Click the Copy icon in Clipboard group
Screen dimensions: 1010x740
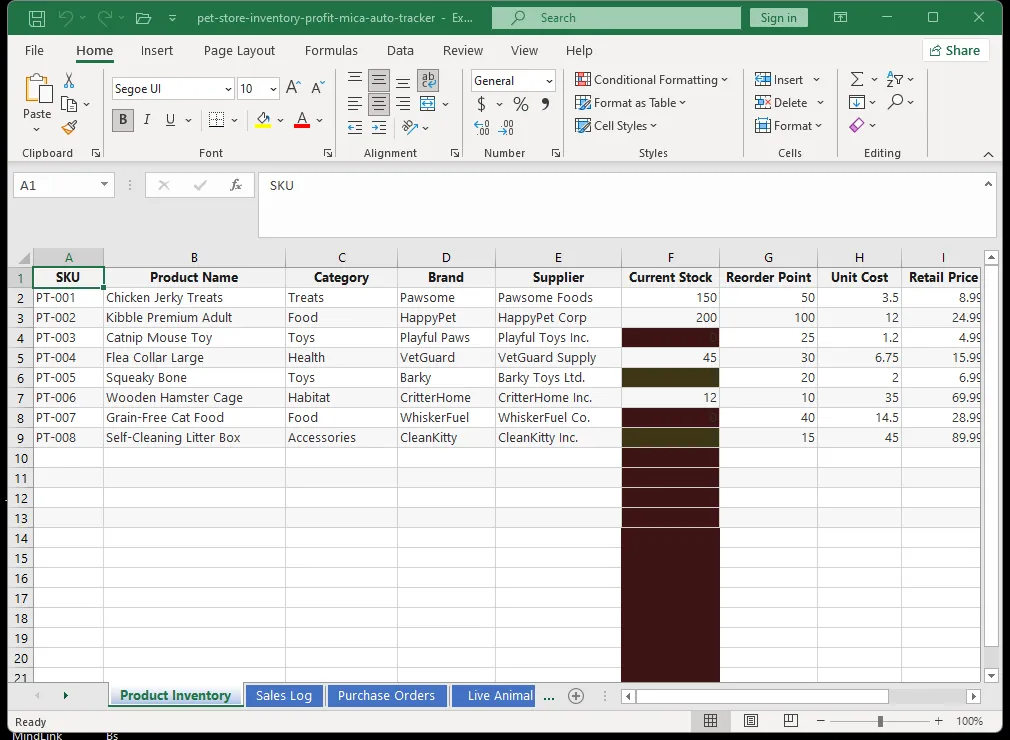click(x=69, y=104)
